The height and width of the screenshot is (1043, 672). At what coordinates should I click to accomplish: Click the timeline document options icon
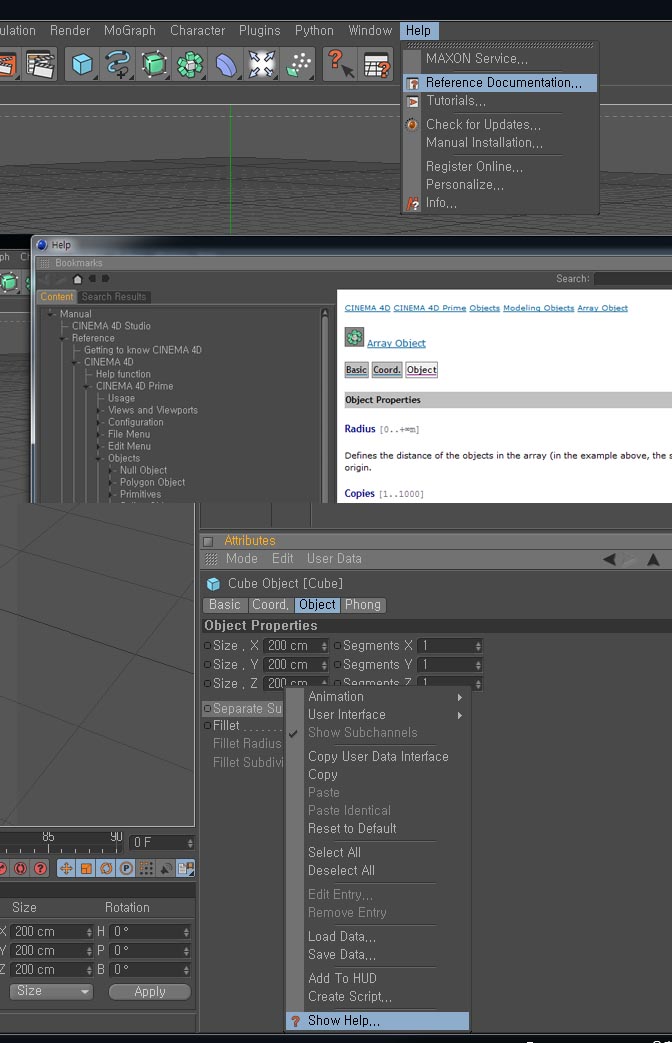pos(186,868)
